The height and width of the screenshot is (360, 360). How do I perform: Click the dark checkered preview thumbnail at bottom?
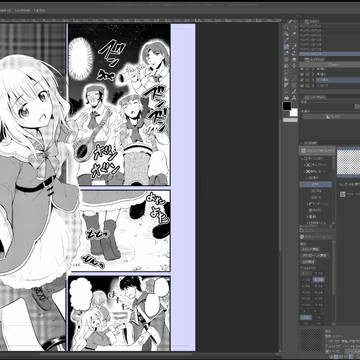[x=312, y=339]
